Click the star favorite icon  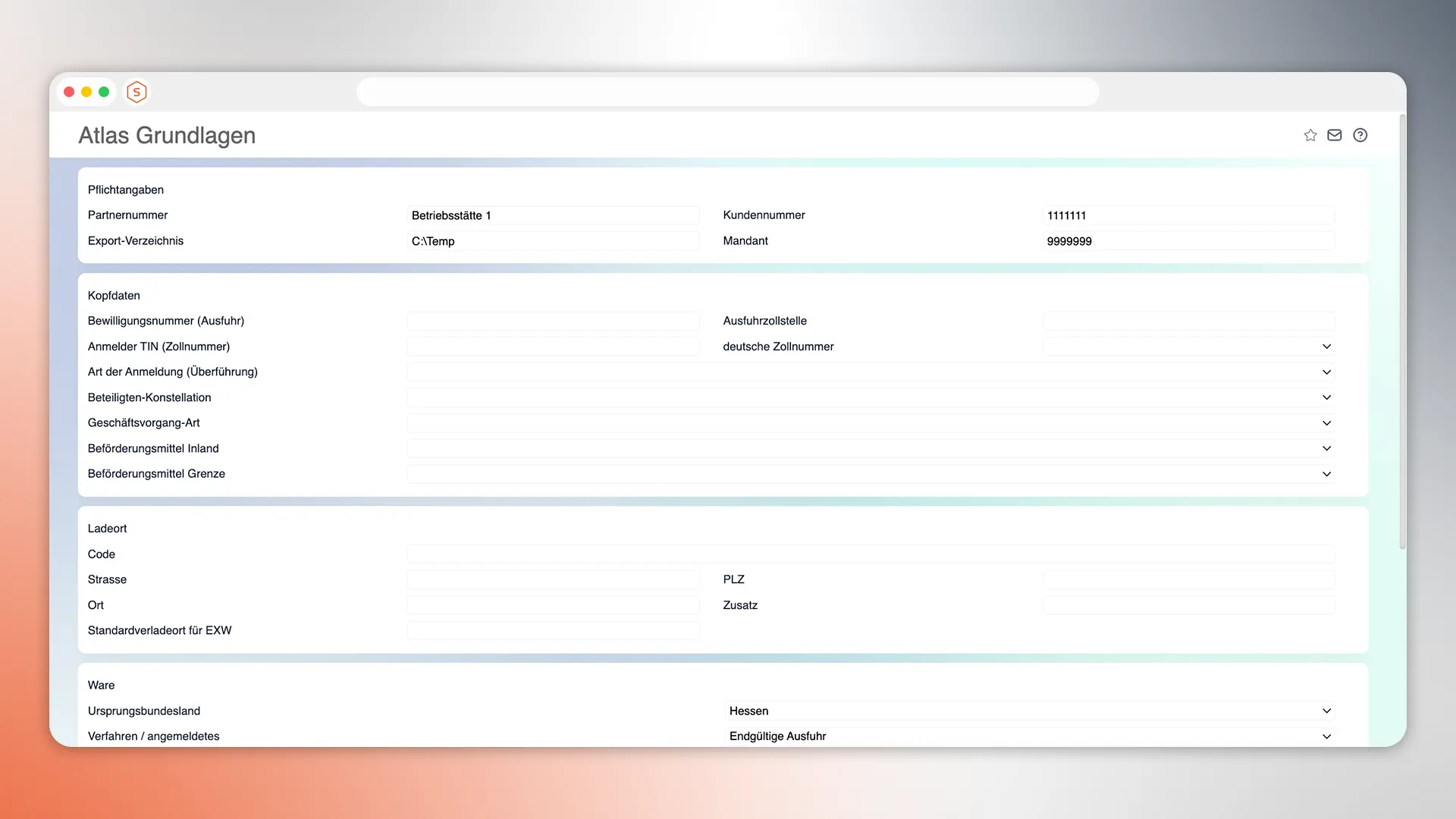click(x=1310, y=135)
